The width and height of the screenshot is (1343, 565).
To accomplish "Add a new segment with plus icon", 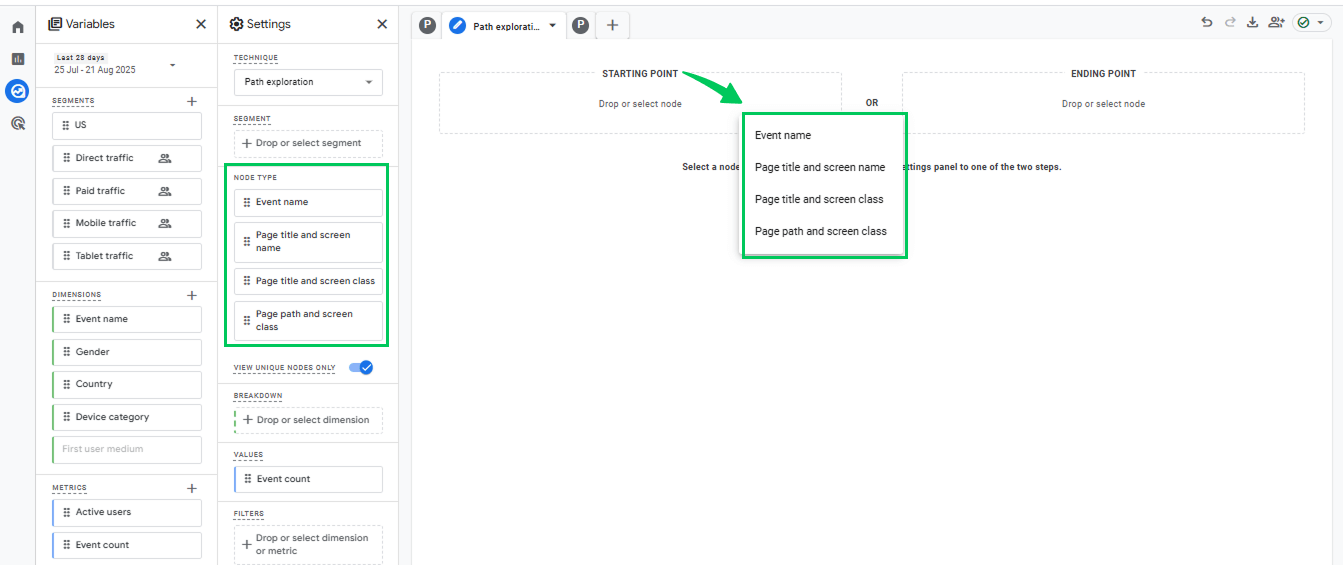I will pyautogui.click(x=192, y=101).
